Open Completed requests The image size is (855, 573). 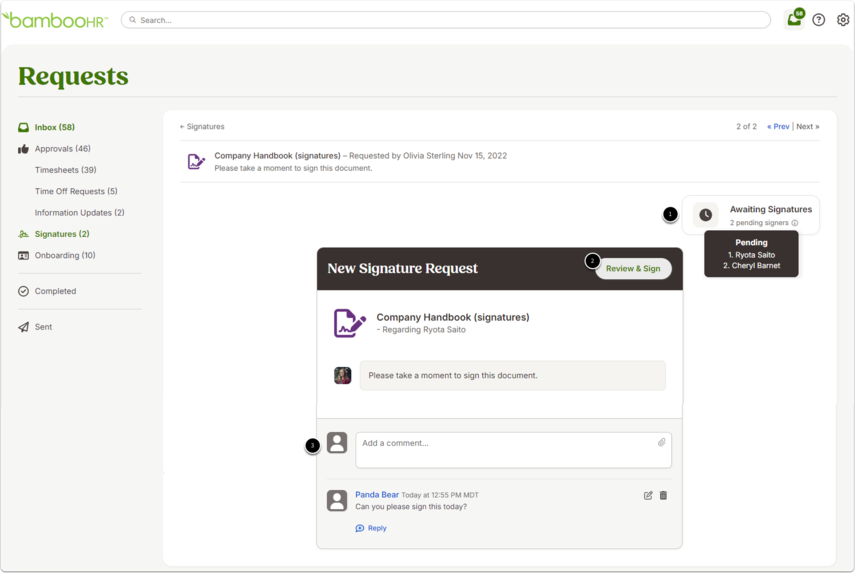pos(56,291)
